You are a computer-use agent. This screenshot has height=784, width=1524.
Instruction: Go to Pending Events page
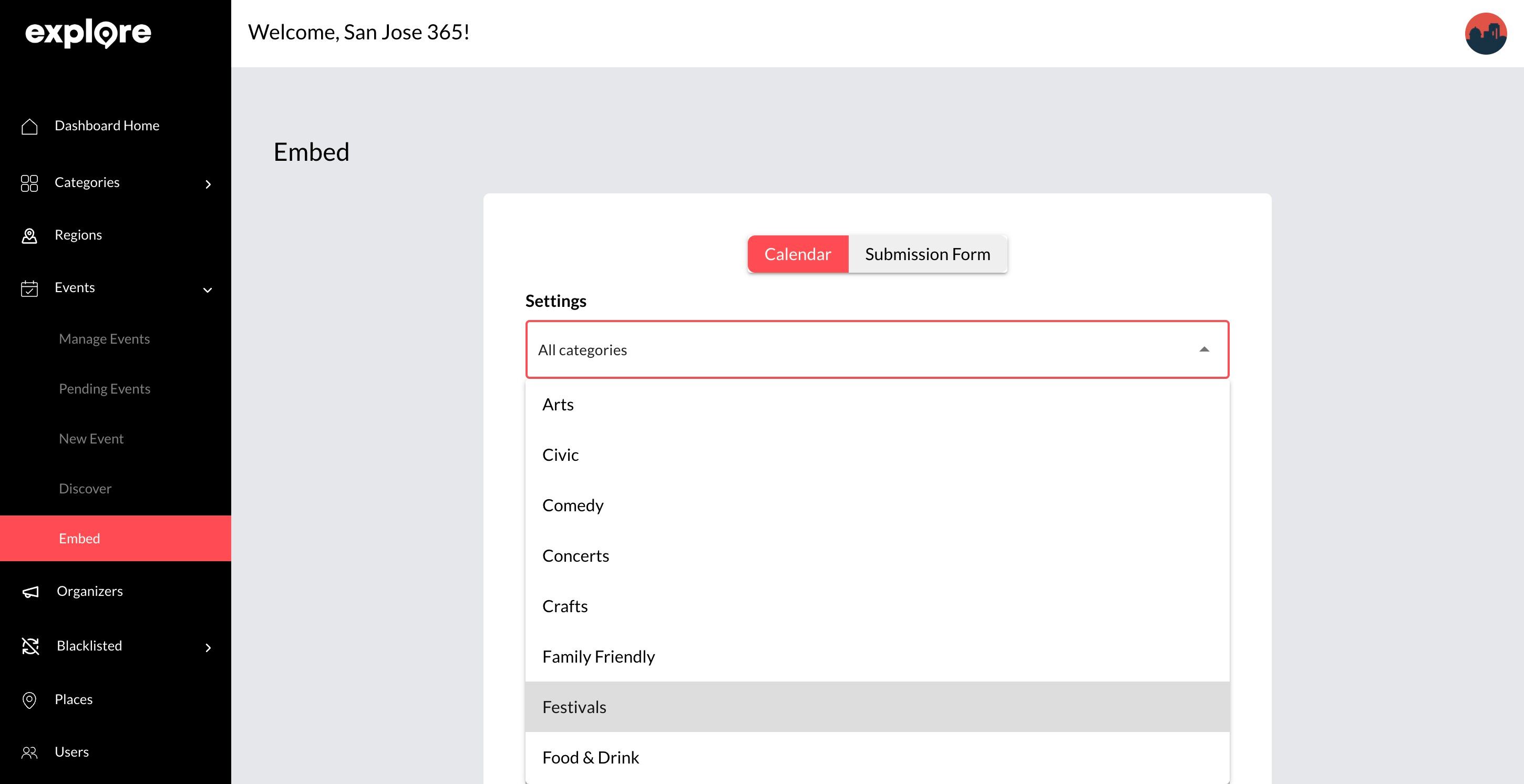[x=104, y=389]
